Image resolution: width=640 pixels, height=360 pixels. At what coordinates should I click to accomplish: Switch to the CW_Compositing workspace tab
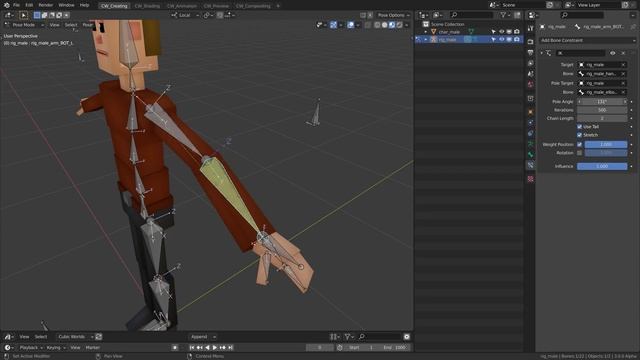(253, 6)
